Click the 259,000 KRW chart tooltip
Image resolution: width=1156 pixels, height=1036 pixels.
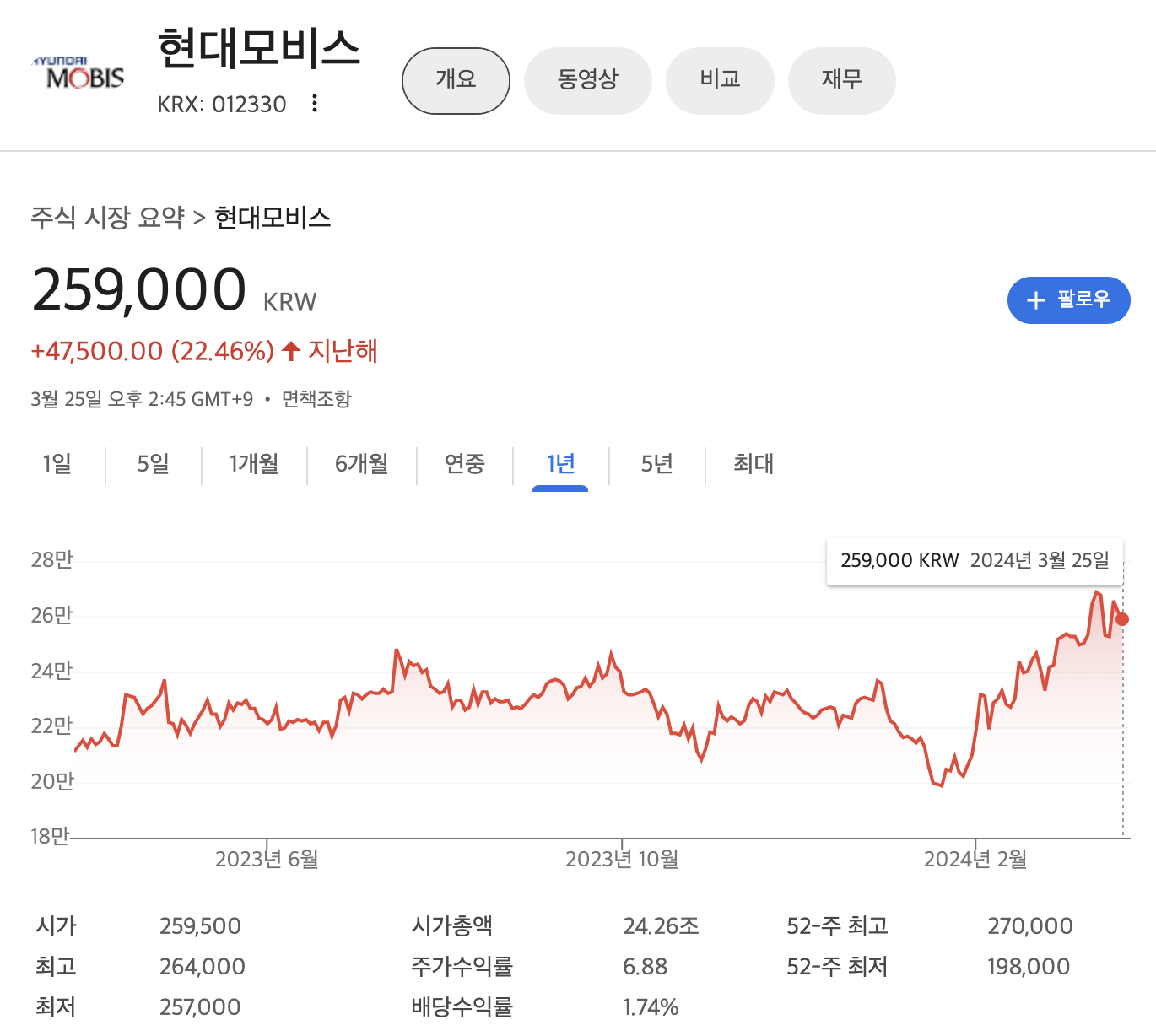(x=975, y=561)
